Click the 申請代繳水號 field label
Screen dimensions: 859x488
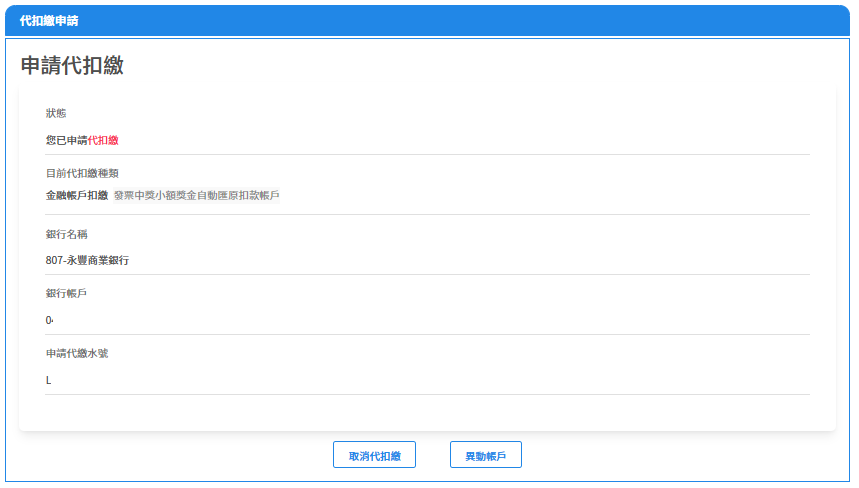coord(77,353)
